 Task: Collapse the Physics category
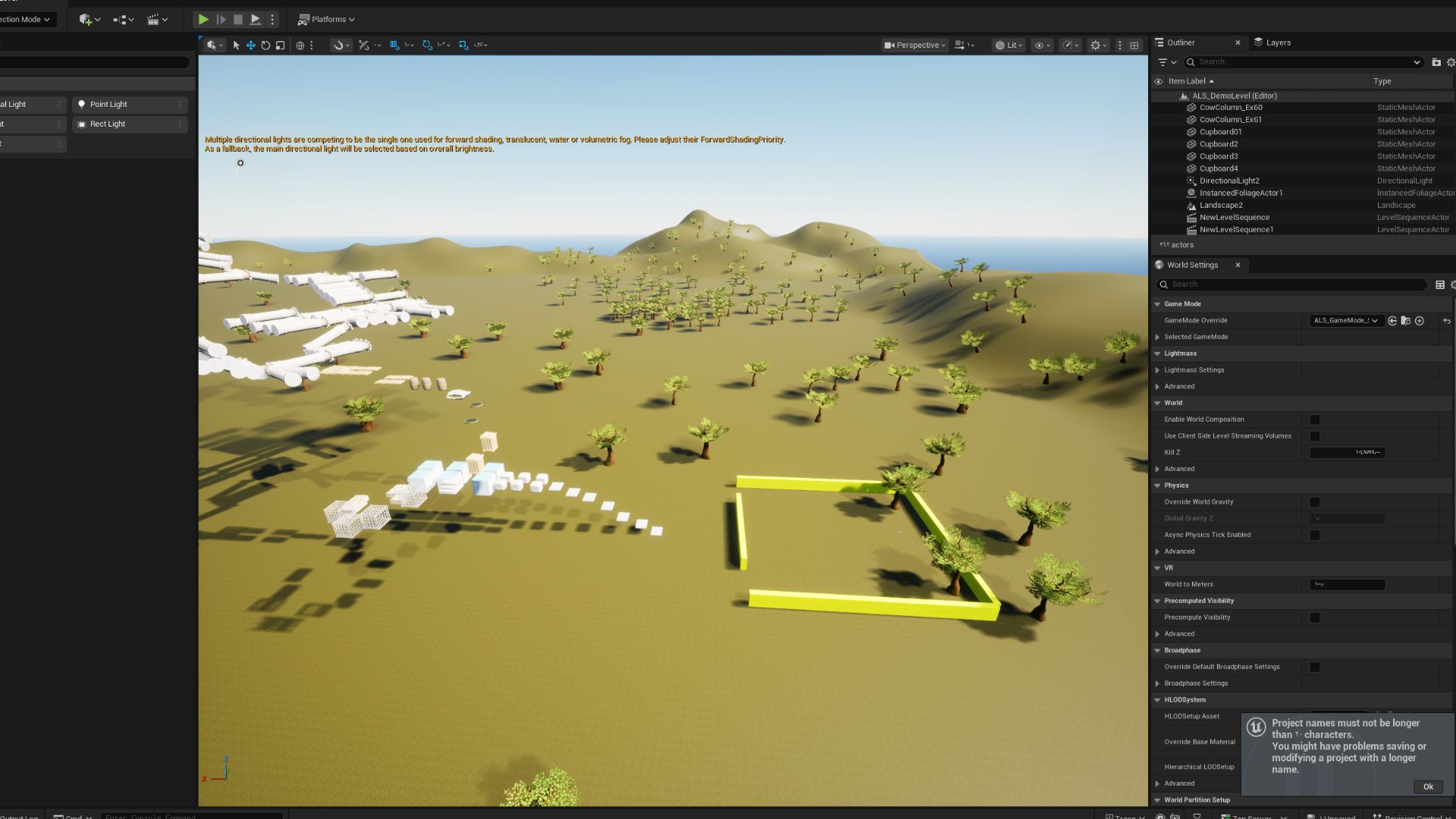coord(1157,486)
